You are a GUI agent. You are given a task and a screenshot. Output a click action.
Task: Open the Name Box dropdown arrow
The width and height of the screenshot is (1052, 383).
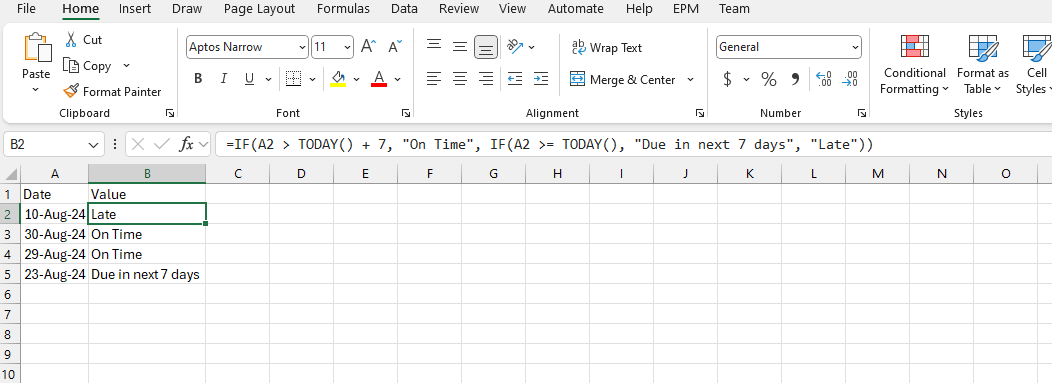click(x=93, y=144)
